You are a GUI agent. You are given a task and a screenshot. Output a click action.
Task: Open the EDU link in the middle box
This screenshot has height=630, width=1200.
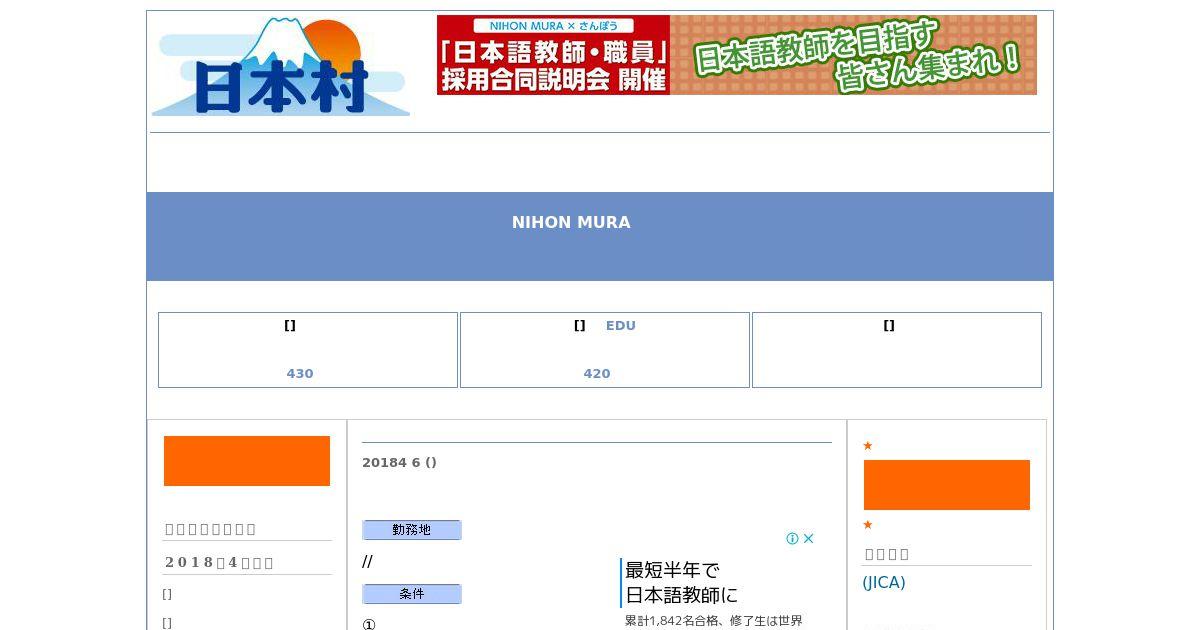pos(621,325)
